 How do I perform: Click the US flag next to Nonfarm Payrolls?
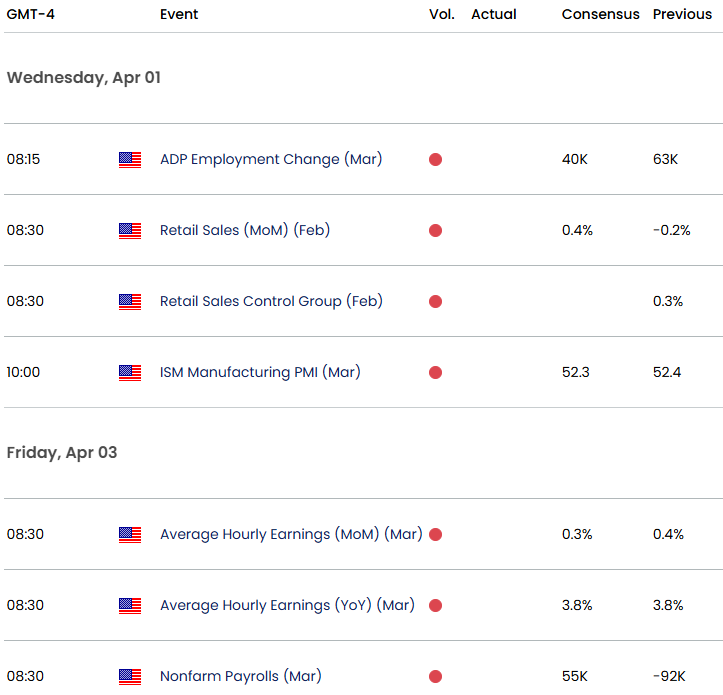[x=130, y=677]
